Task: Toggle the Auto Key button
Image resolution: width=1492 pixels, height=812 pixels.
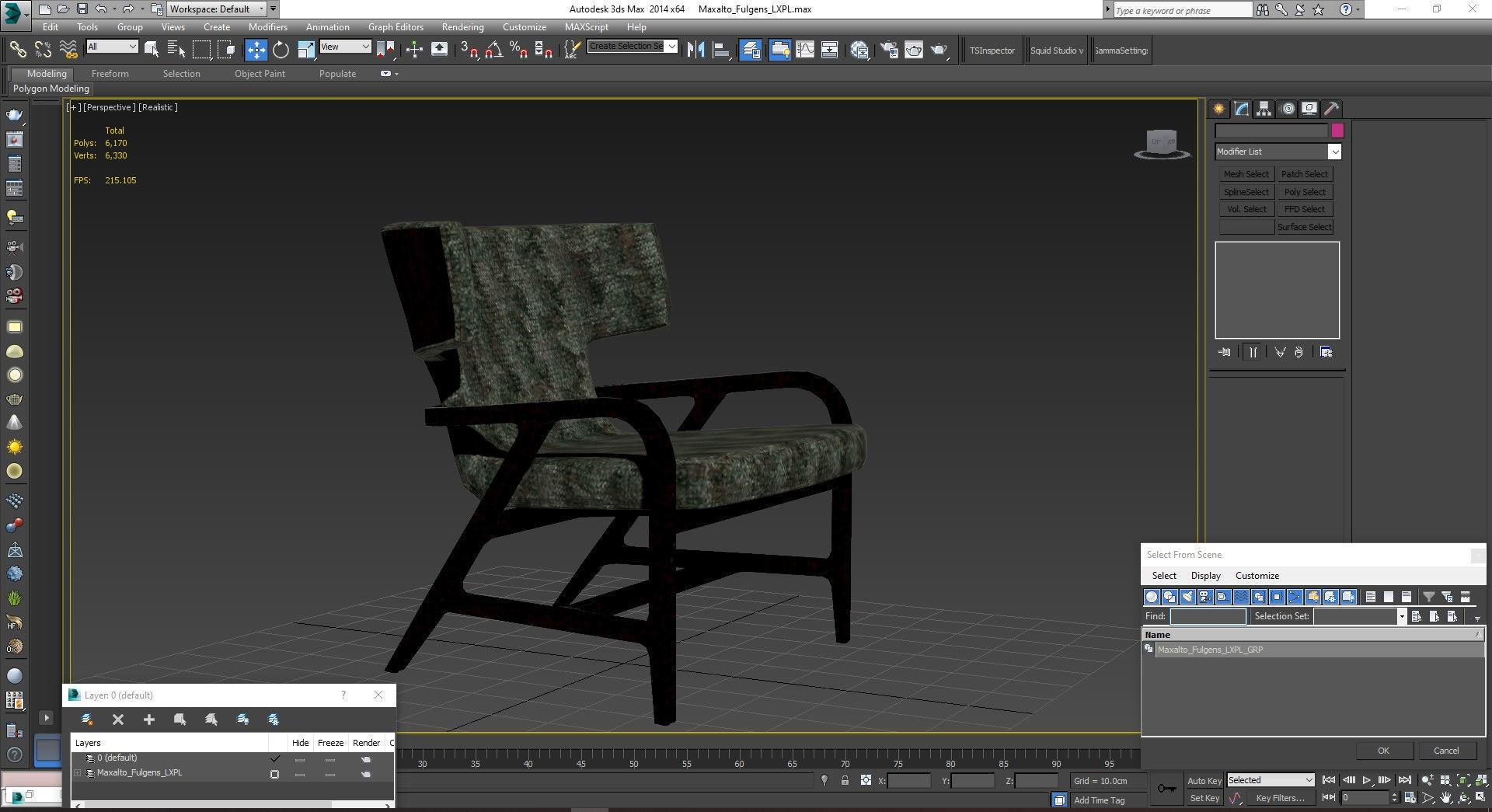Action: point(1204,781)
